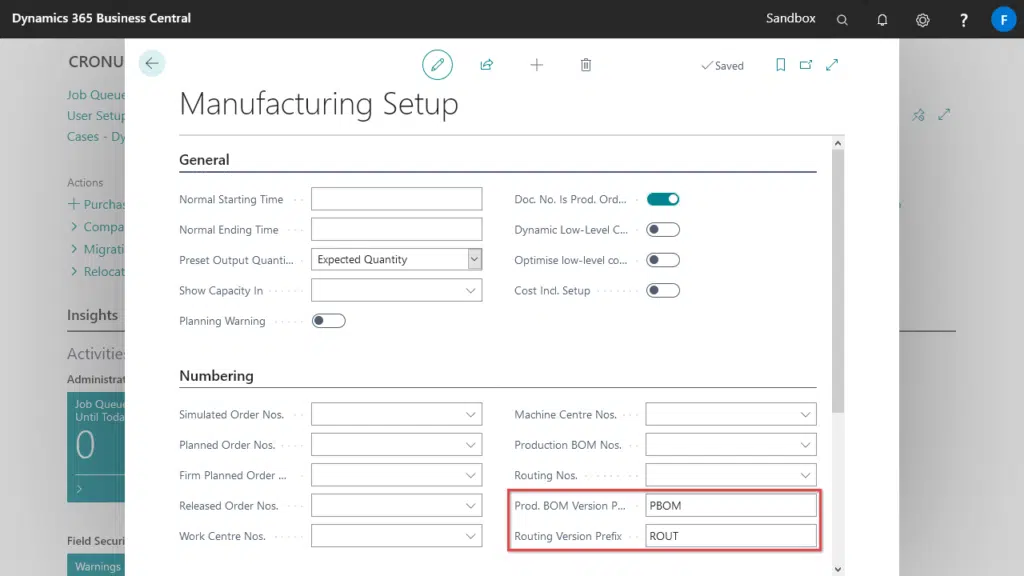Viewport: 1024px width, 576px height.
Task: Expand Show Capacity In dropdown
Action: tap(471, 291)
